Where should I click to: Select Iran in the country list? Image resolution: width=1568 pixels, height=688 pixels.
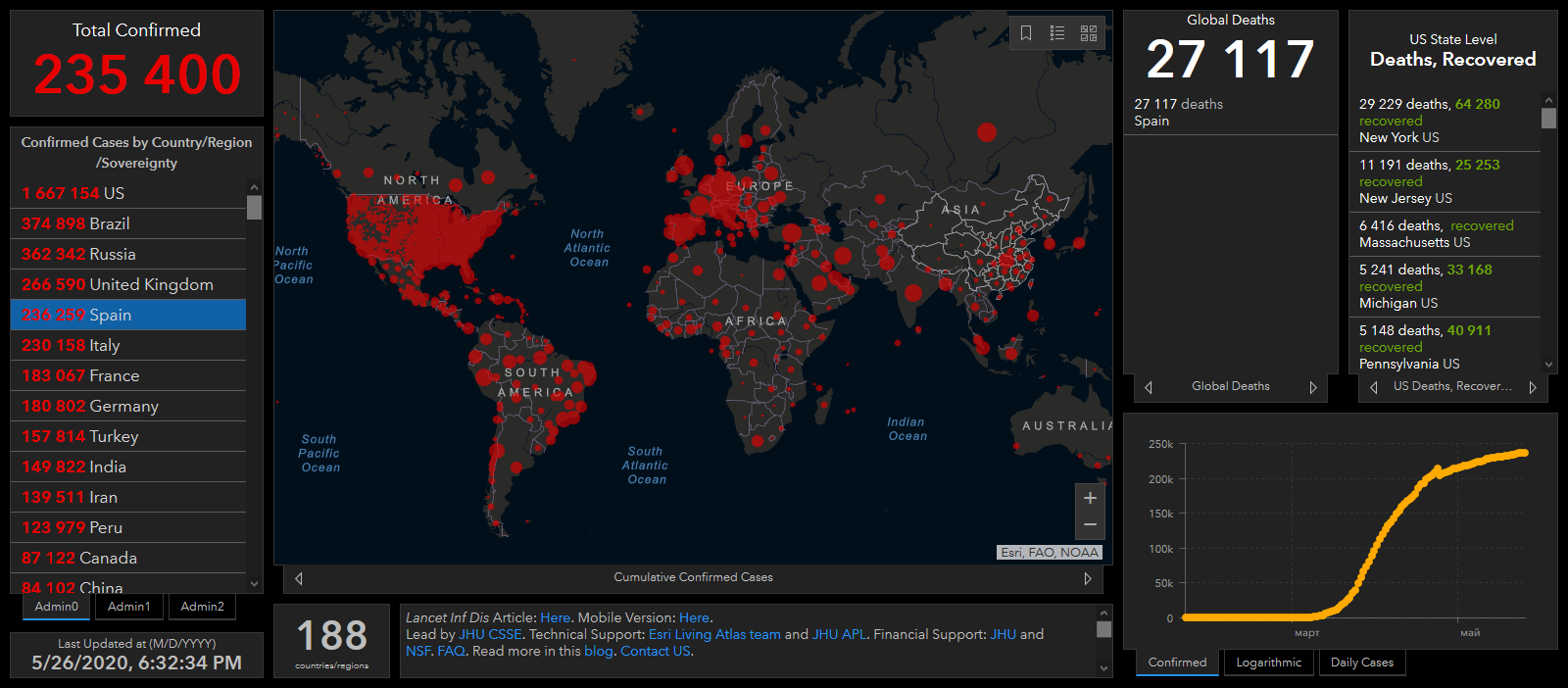(x=128, y=497)
